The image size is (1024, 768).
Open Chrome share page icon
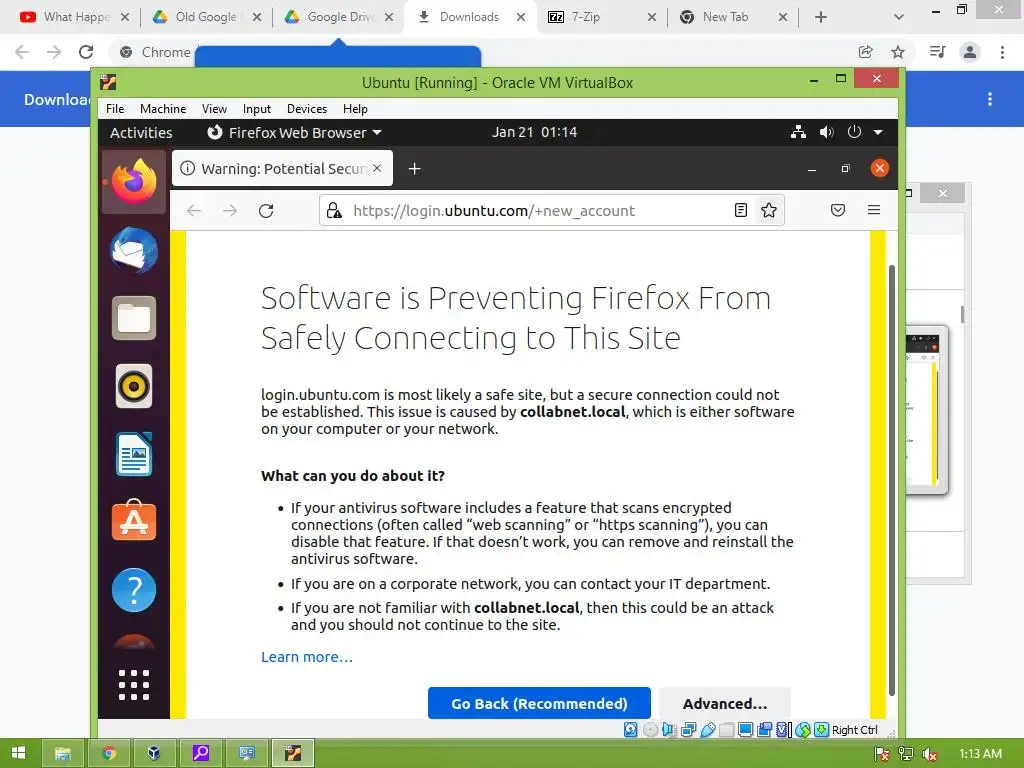[x=866, y=52]
